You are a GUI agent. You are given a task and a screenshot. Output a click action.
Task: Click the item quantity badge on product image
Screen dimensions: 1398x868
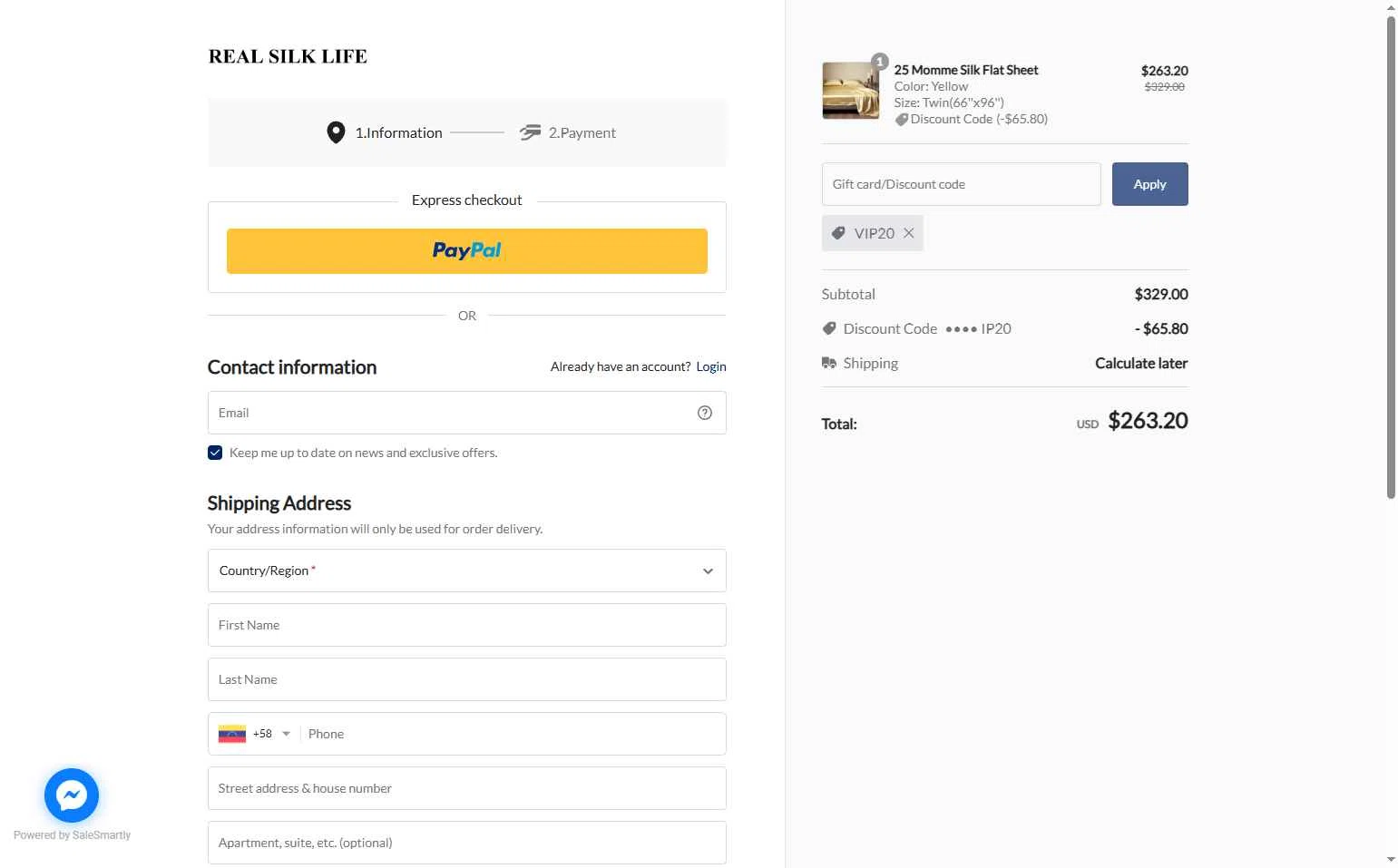(879, 62)
